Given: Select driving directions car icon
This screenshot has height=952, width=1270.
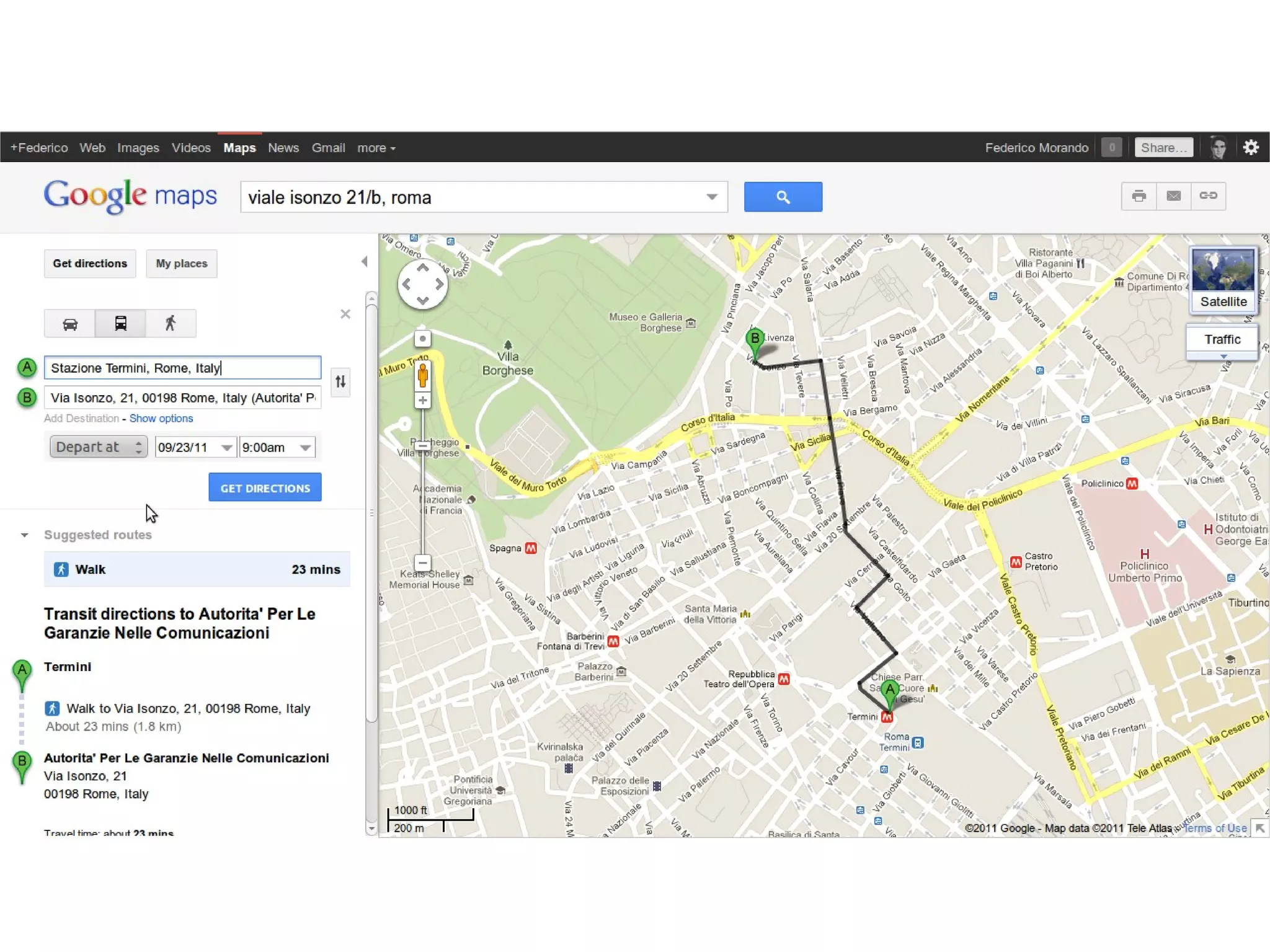Looking at the screenshot, I should tap(70, 324).
